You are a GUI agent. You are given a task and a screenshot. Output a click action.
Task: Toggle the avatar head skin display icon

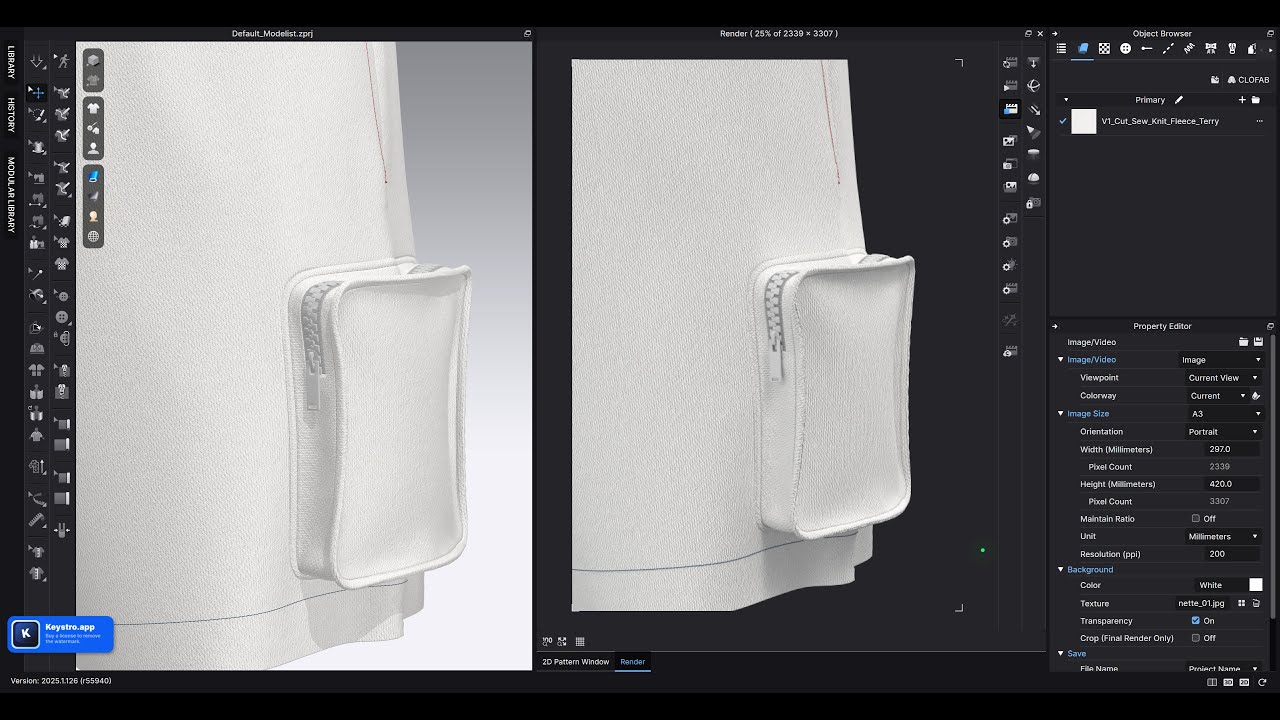click(93, 216)
